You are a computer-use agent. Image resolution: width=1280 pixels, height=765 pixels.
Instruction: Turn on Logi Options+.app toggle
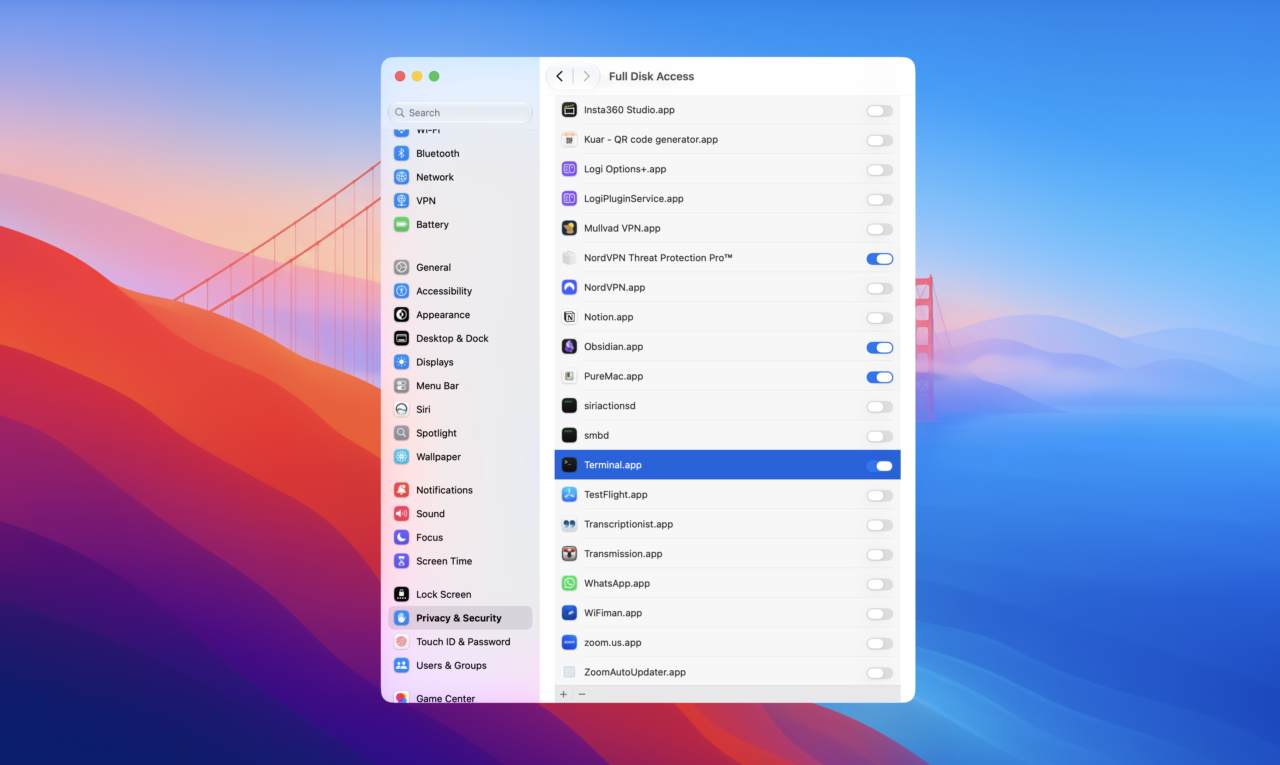pos(880,170)
